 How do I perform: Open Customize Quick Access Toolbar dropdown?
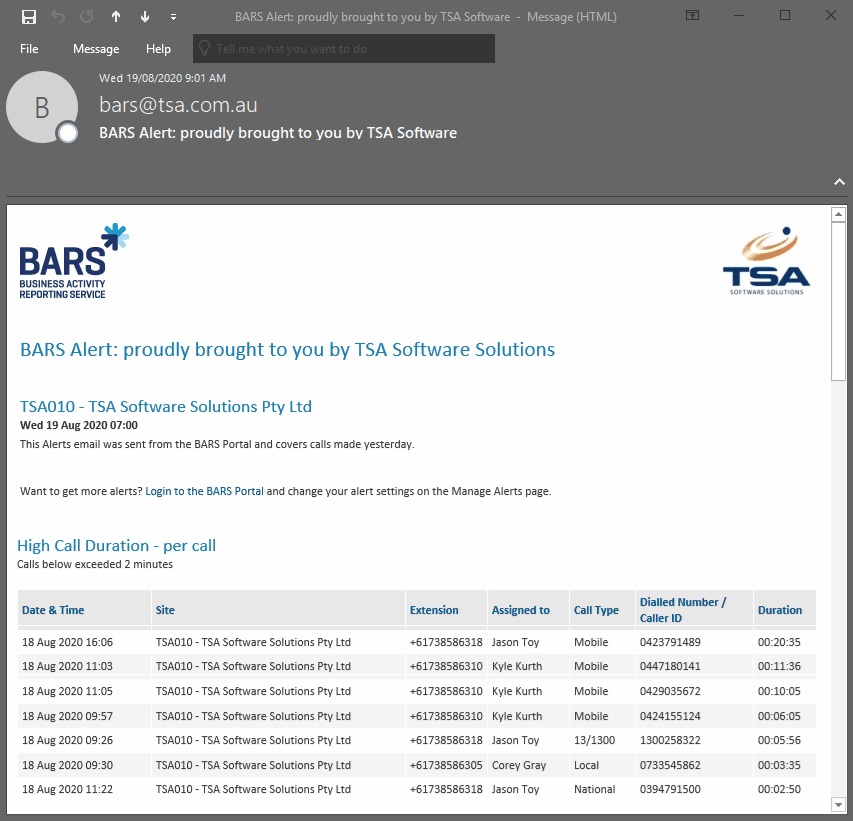174,17
